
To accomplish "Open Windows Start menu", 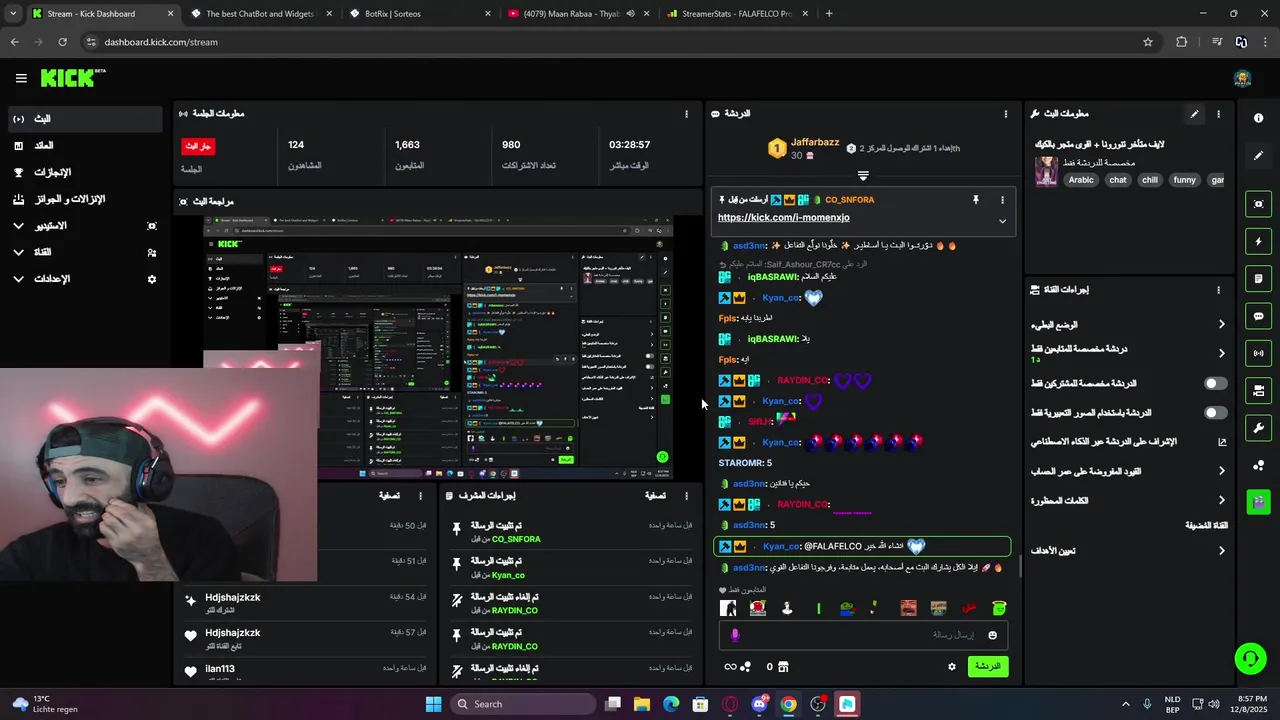I will pyautogui.click(x=433, y=704).
